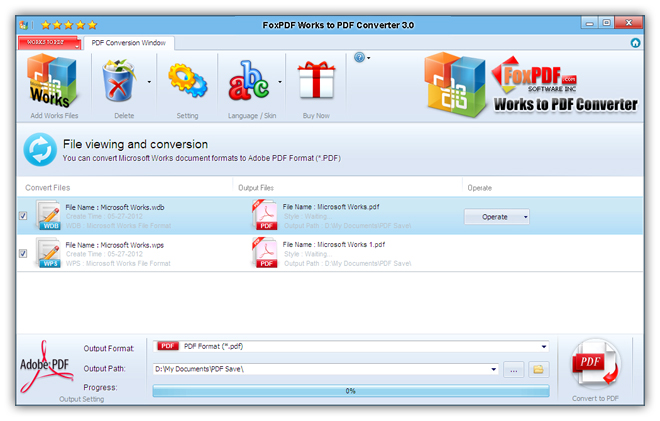Screen dimensions: 660x421
Task: Click the Adobe PDF logo
Action: (x=45, y=366)
